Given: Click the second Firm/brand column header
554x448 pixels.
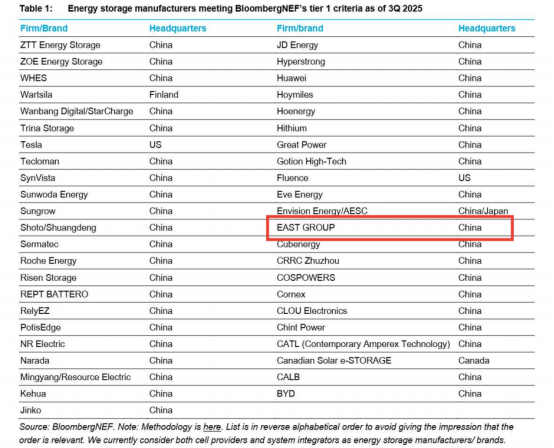Looking at the screenshot, I should coord(300,28).
